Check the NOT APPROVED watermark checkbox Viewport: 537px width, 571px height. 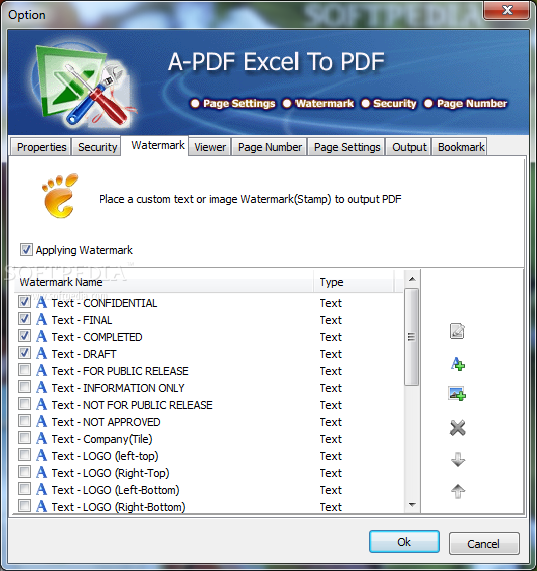pyautogui.click(x=24, y=421)
